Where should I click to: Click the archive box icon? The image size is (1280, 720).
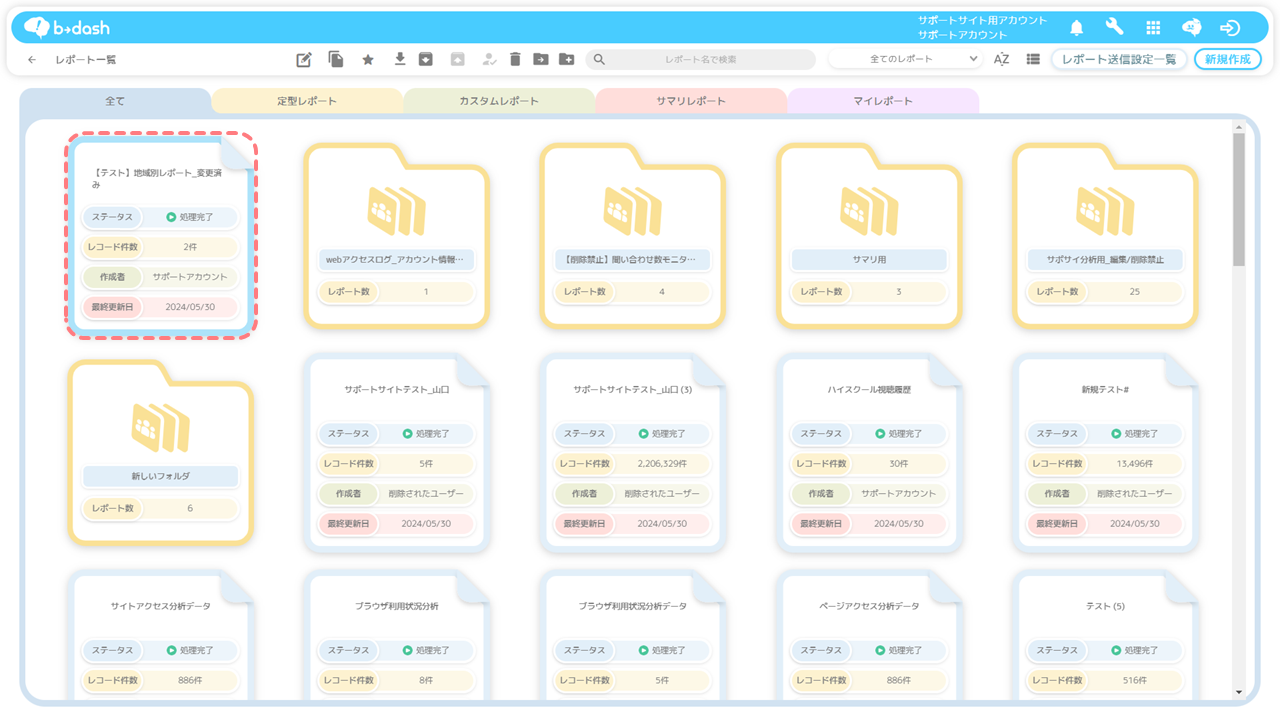[x=425, y=60]
